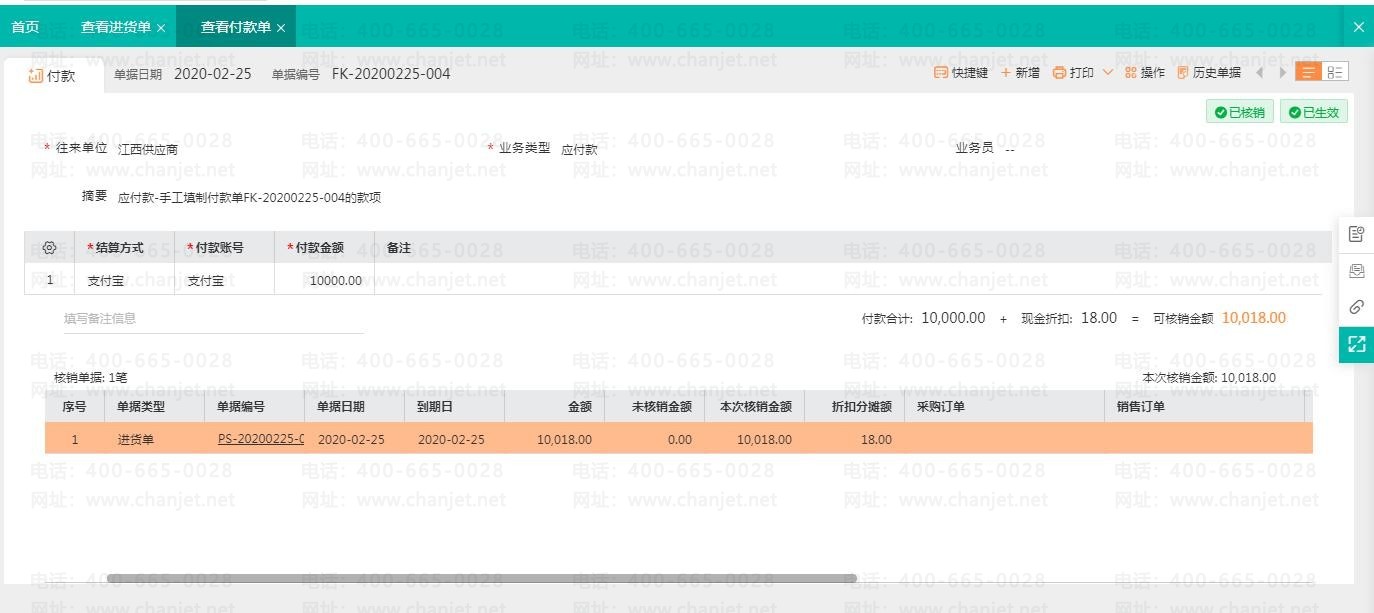Select the 进货单 row in write-off table
Viewport: 1374px width, 613px height.
[678, 439]
